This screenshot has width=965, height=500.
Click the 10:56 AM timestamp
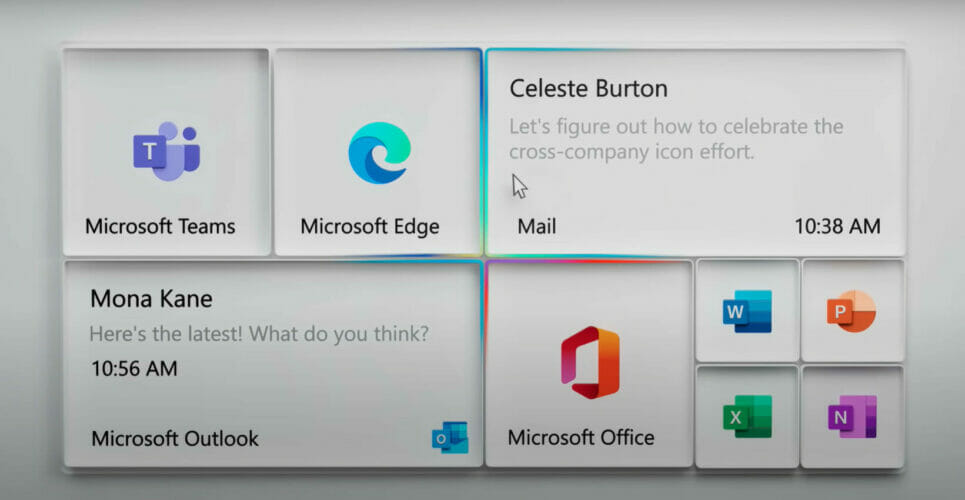(x=134, y=369)
